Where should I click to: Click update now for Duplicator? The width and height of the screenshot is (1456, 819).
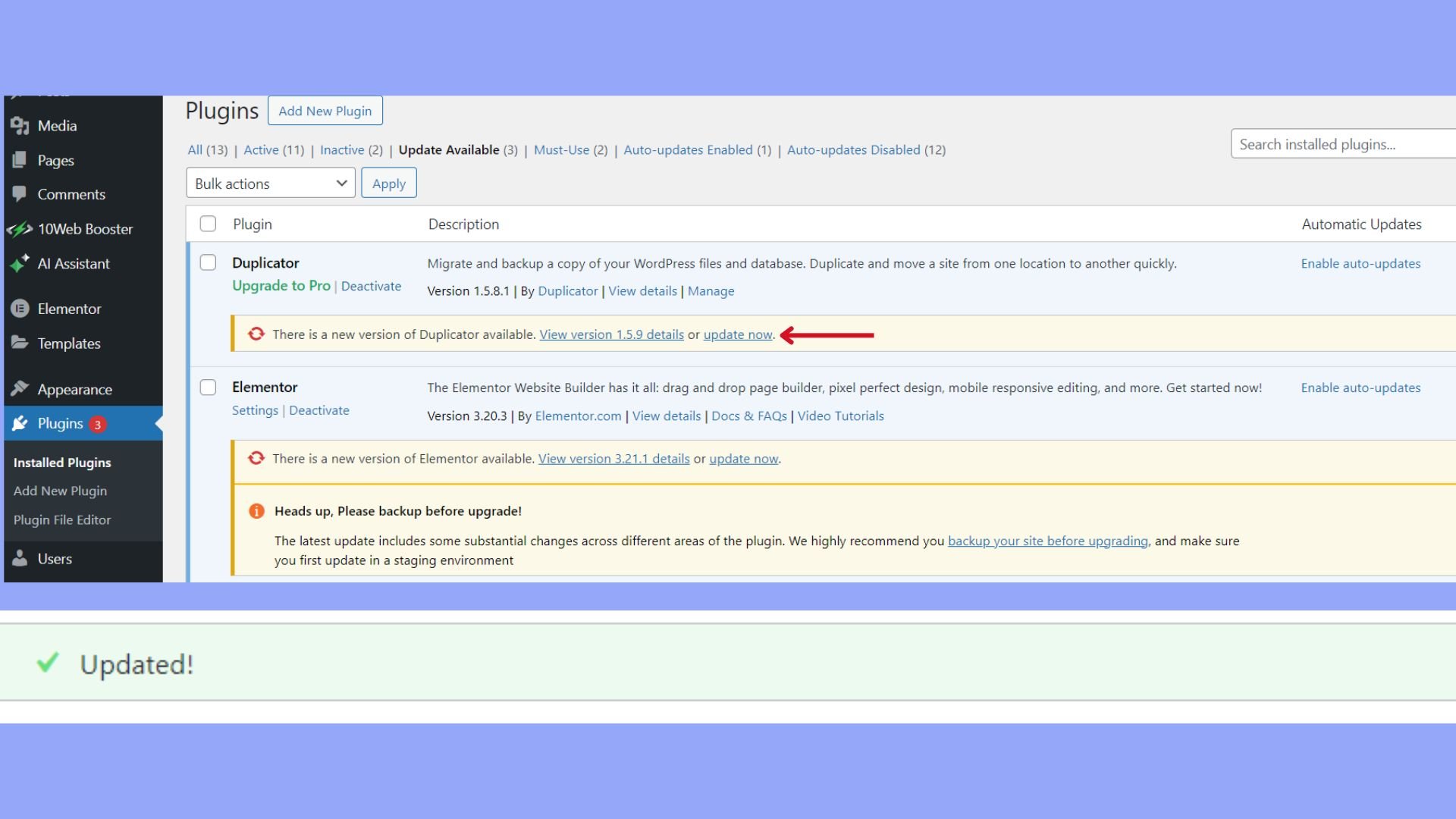[x=736, y=334]
